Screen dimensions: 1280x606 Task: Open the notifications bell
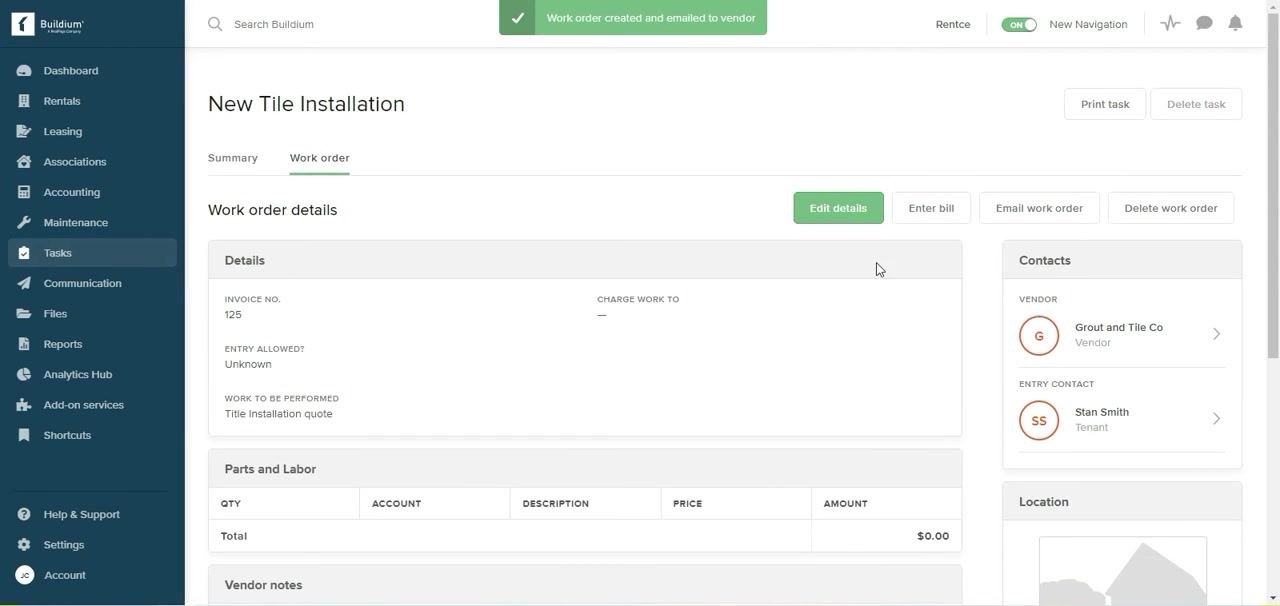[x=1236, y=23]
